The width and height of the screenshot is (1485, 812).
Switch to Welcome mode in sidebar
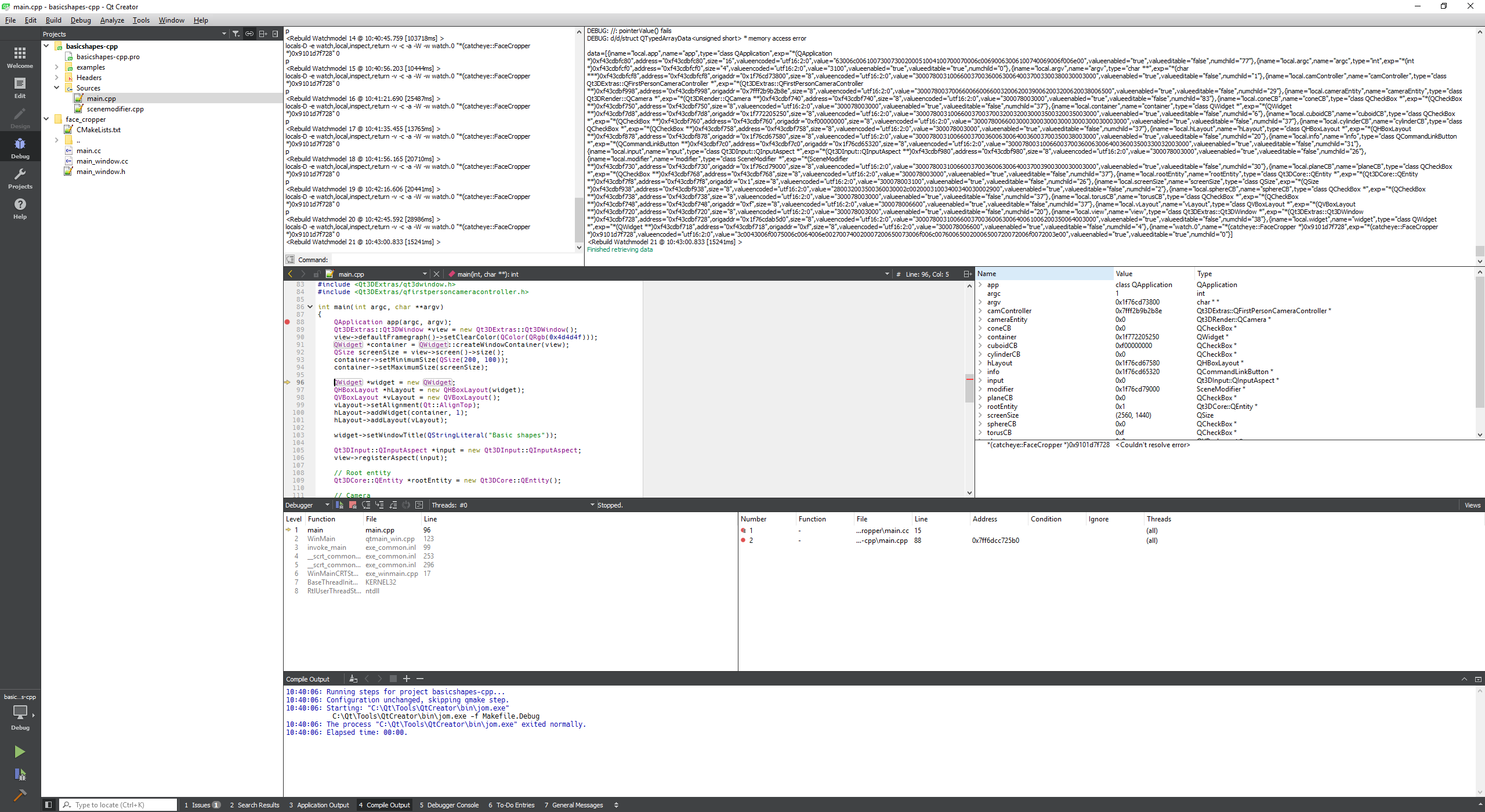(20, 57)
